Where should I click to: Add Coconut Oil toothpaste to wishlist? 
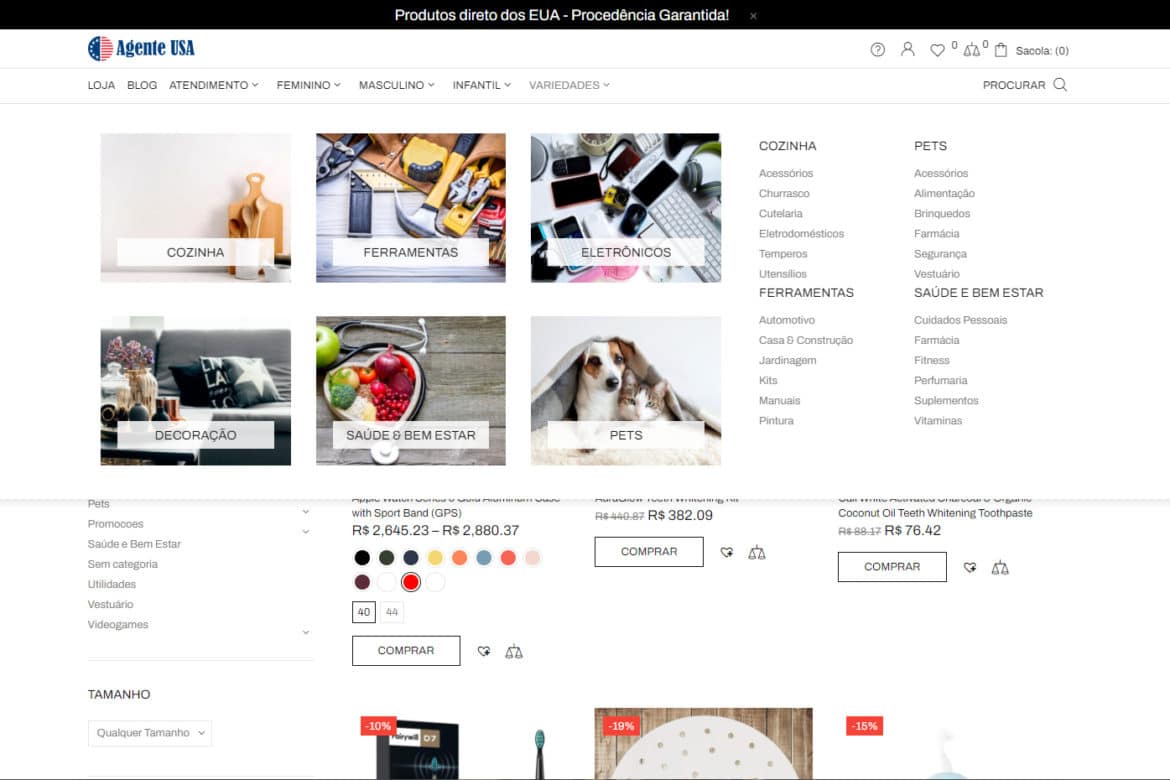pyautogui.click(x=970, y=568)
